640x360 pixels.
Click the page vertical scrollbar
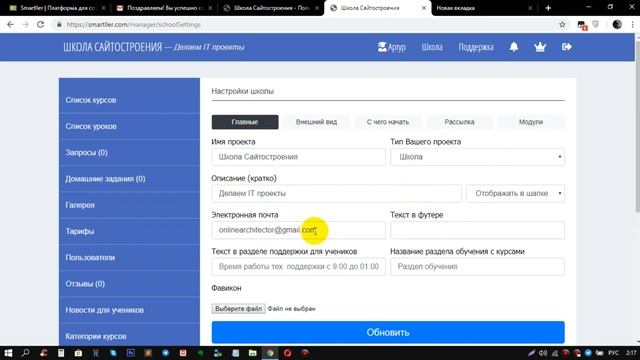pos(637,126)
